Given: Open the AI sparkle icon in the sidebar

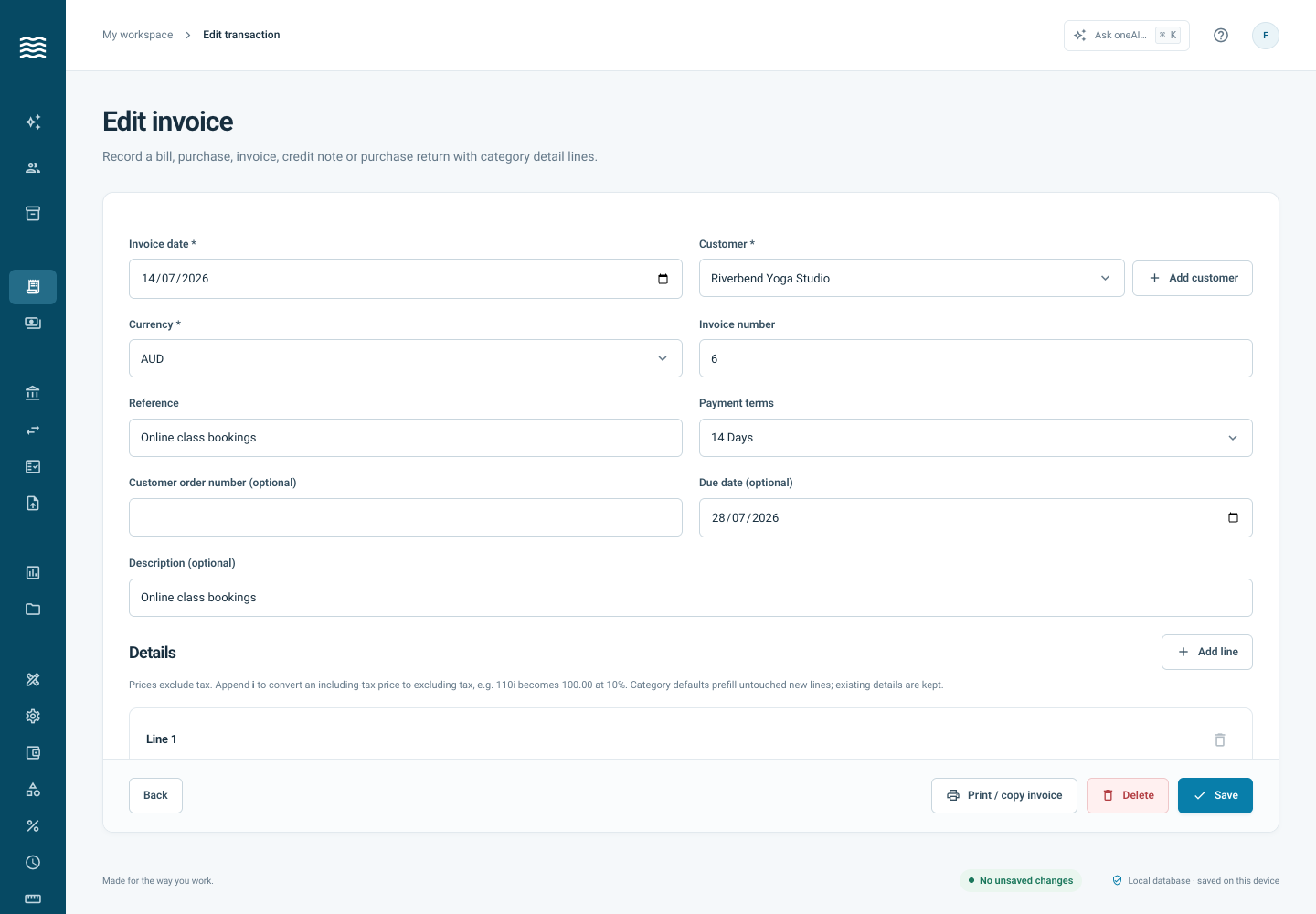Looking at the screenshot, I should (33, 122).
